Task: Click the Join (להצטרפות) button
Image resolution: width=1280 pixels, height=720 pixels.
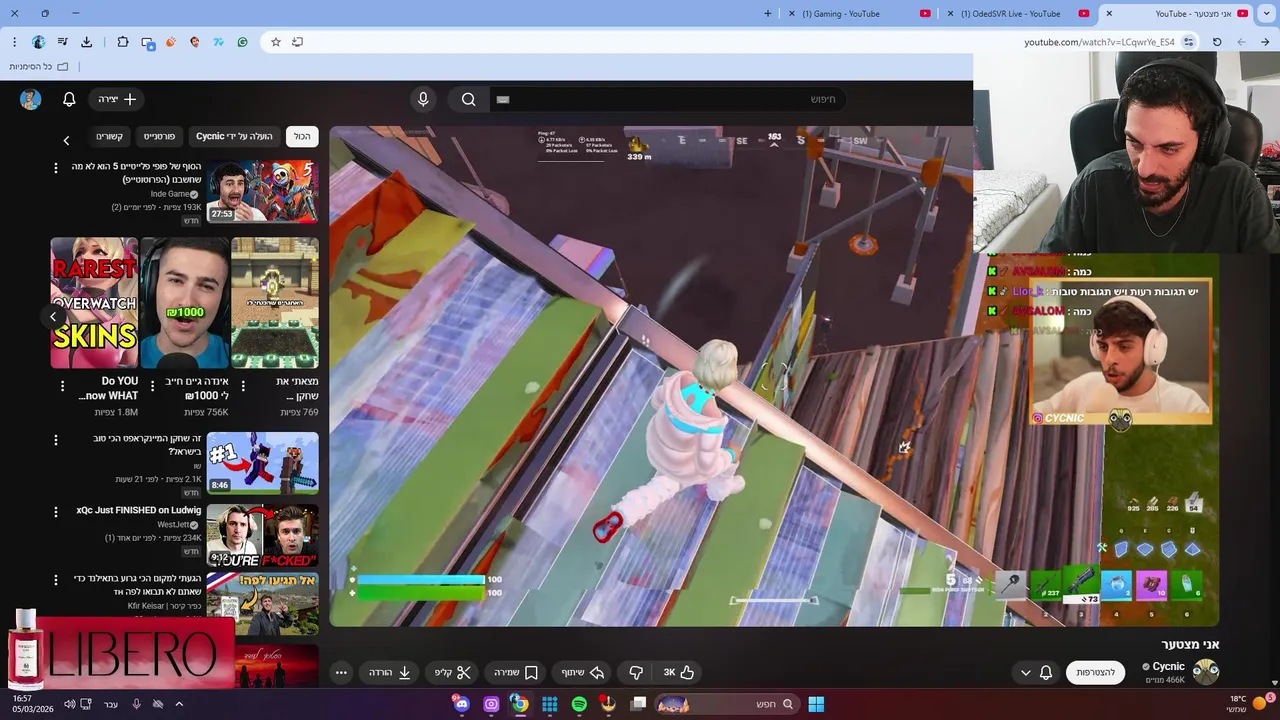Action: click(1096, 673)
